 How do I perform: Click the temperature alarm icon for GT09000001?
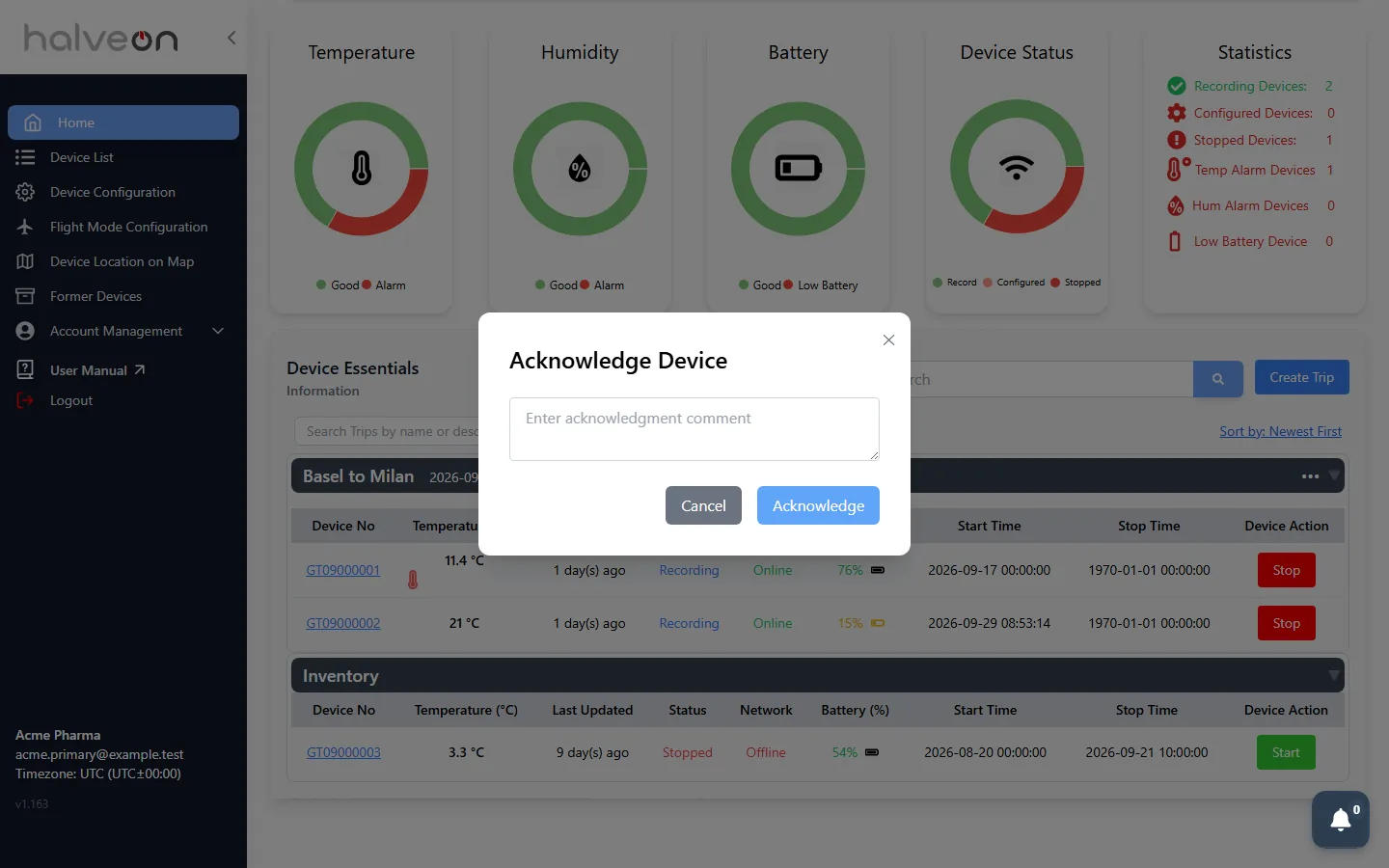pyautogui.click(x=413, y=580)
